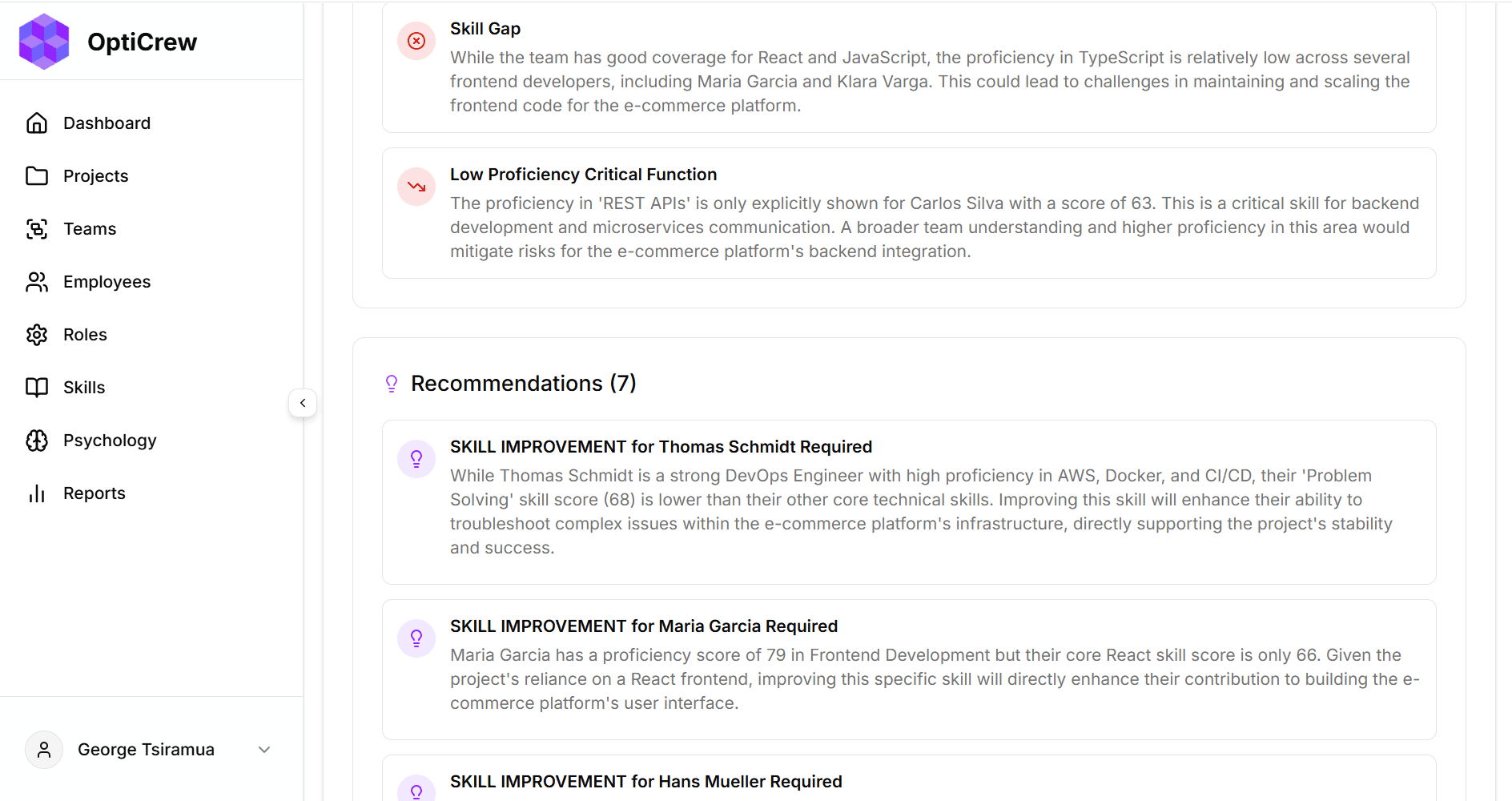Select the Reports chart icon
The image size is (1512, 801).
pyautogui.click(x=37, y=493)
